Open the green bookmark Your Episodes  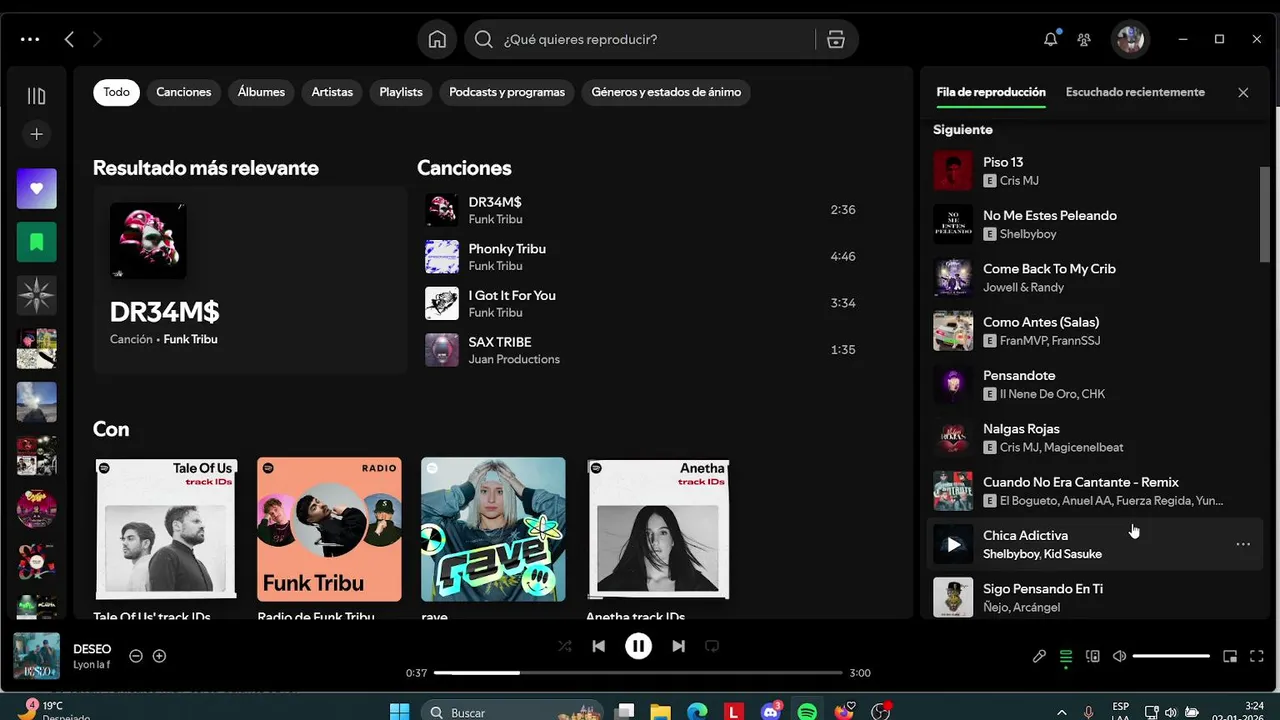[37, 242]
